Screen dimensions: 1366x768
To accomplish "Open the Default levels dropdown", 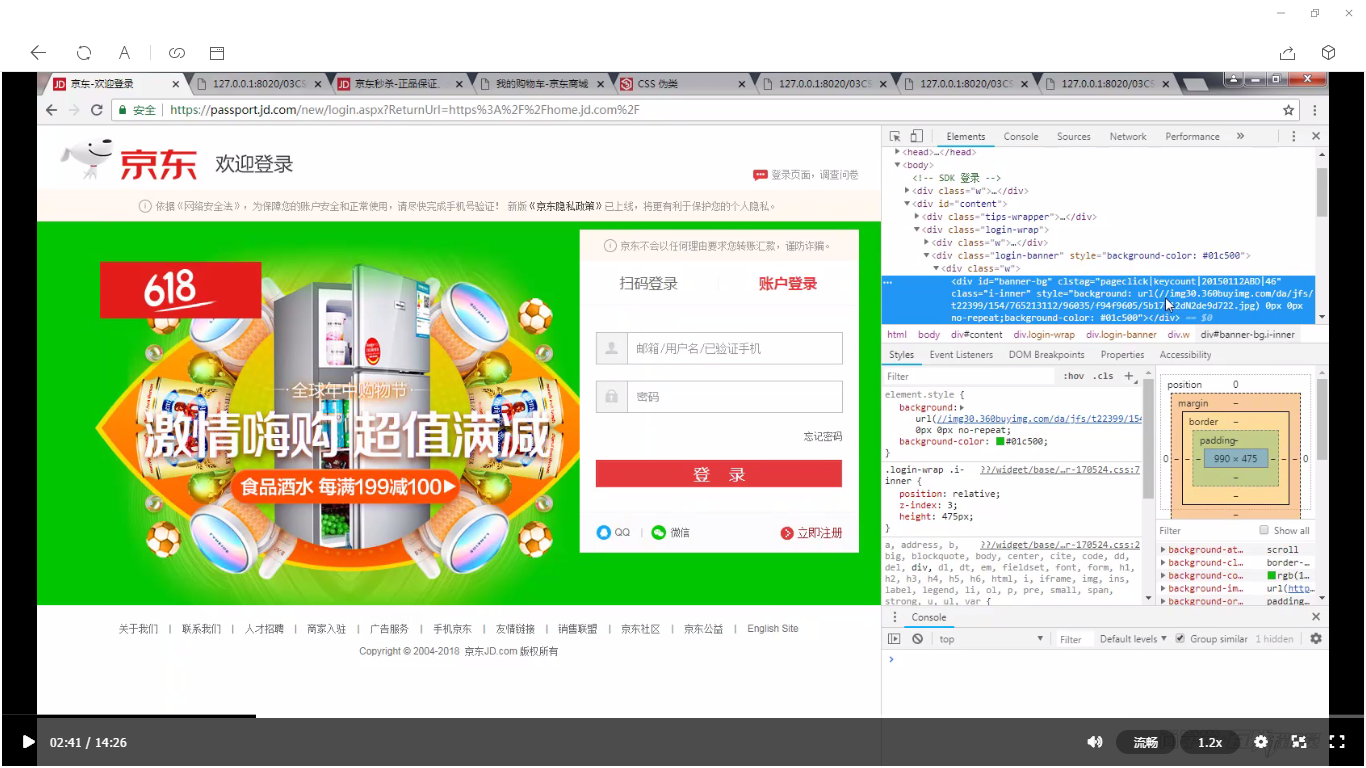I will (x=1132, y=639).
